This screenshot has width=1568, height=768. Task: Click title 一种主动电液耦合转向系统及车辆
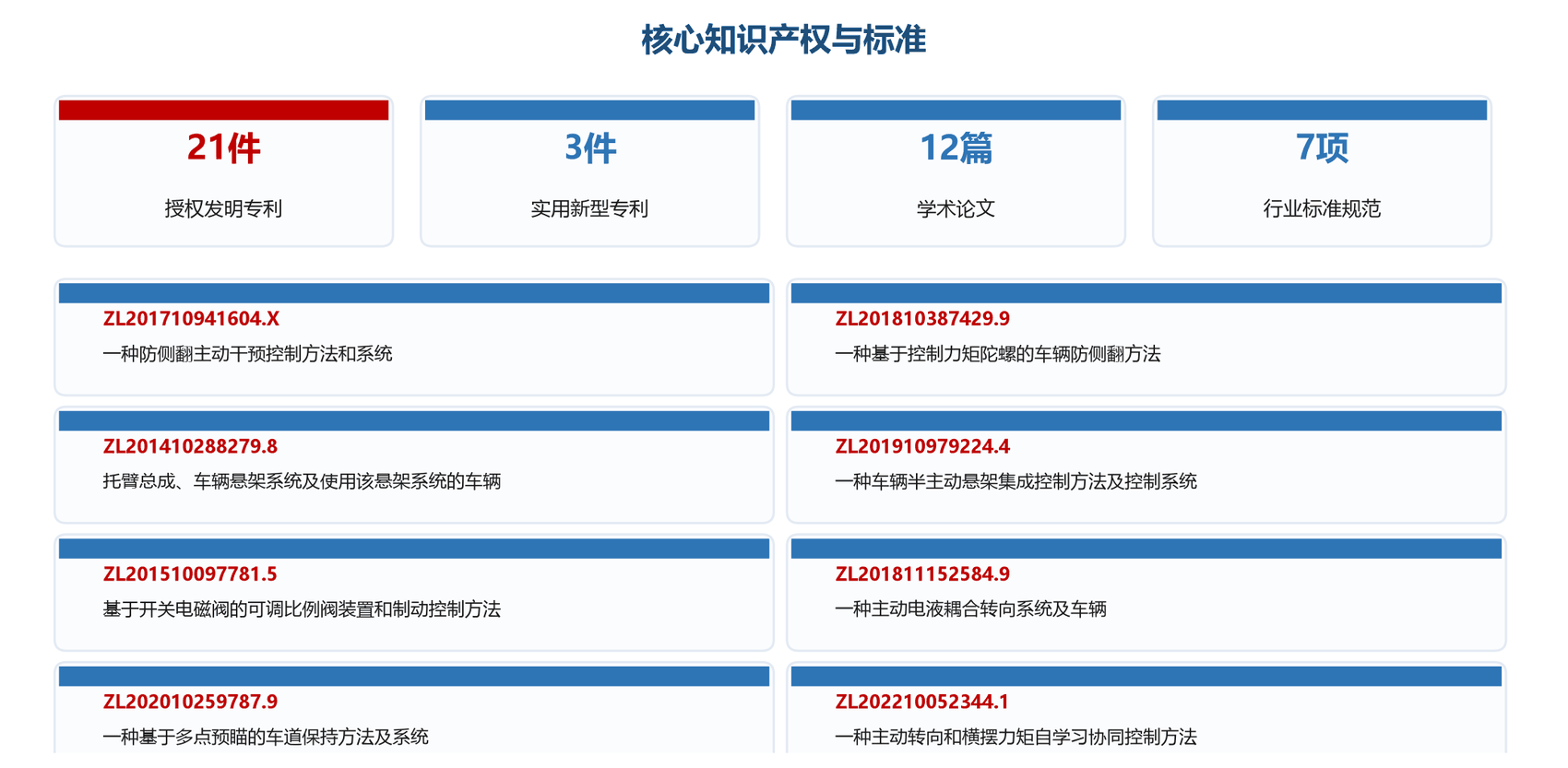coord(970,609)
